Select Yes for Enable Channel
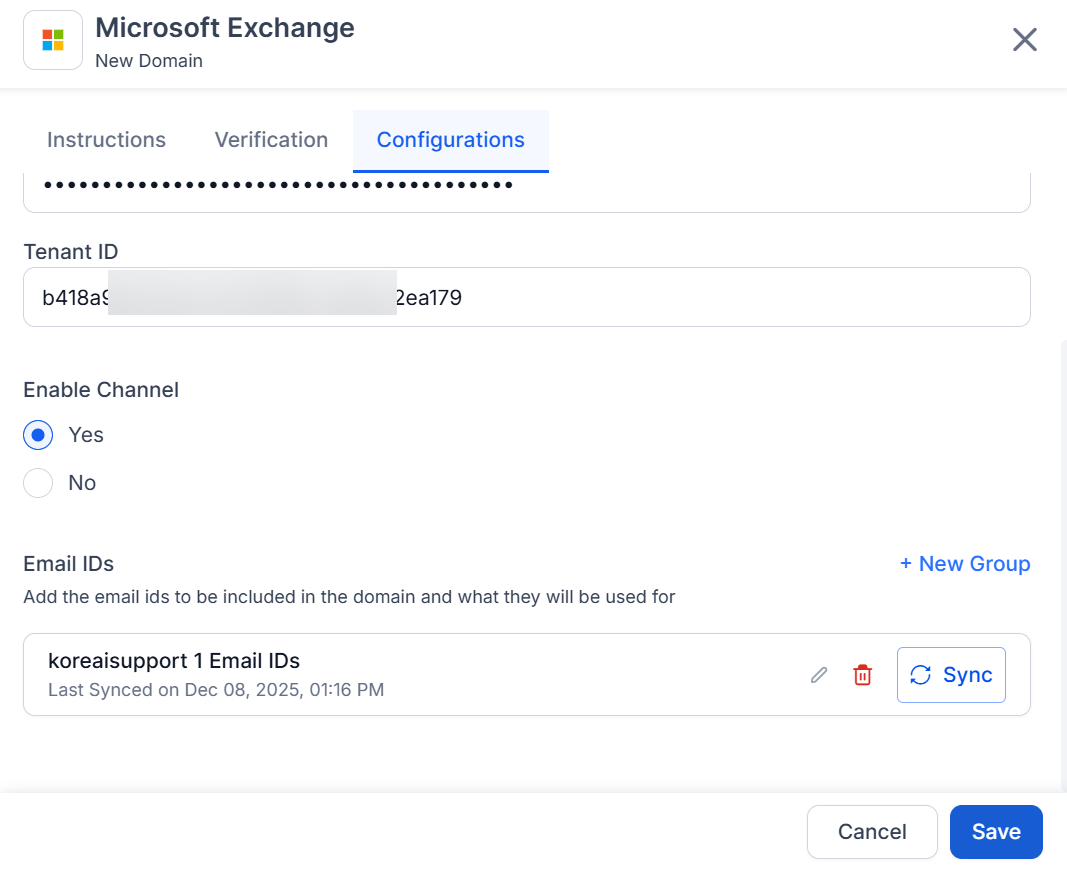This screenshot has height=869, width=1067. (x=38, y=435)
